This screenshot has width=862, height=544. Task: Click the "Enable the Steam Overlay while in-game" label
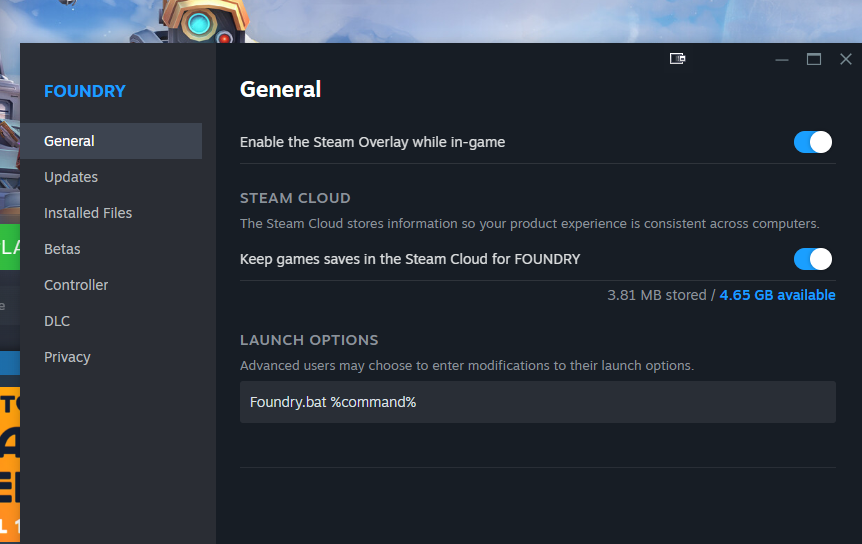click(x=372, y=142)
